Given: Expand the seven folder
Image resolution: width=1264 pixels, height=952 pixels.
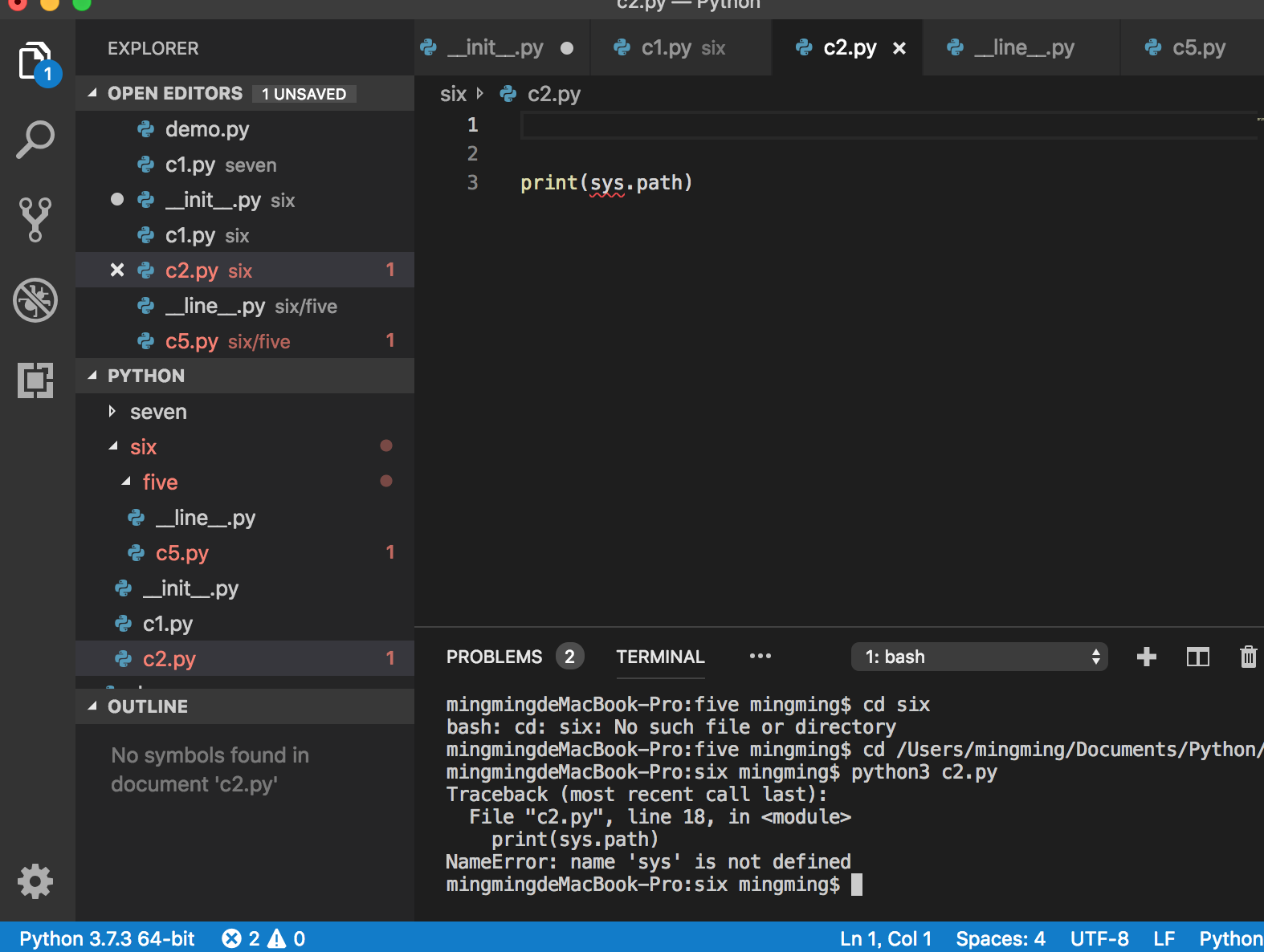Looking at the screenshot, I should point(112,411).
